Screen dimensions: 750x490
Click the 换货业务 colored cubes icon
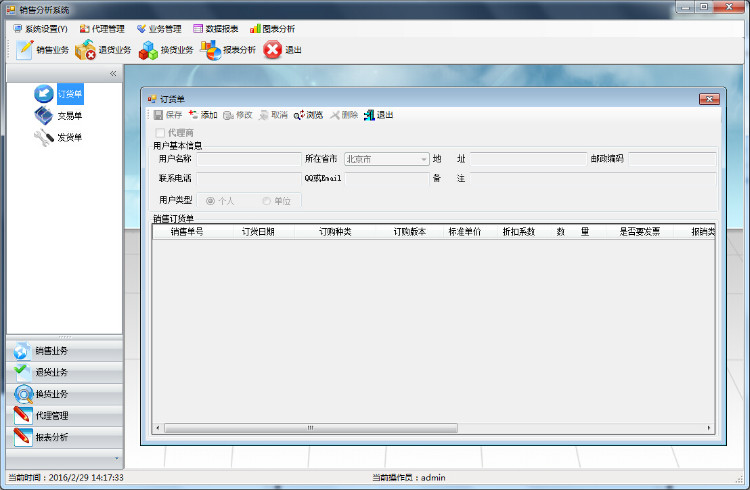coord(148,50)
